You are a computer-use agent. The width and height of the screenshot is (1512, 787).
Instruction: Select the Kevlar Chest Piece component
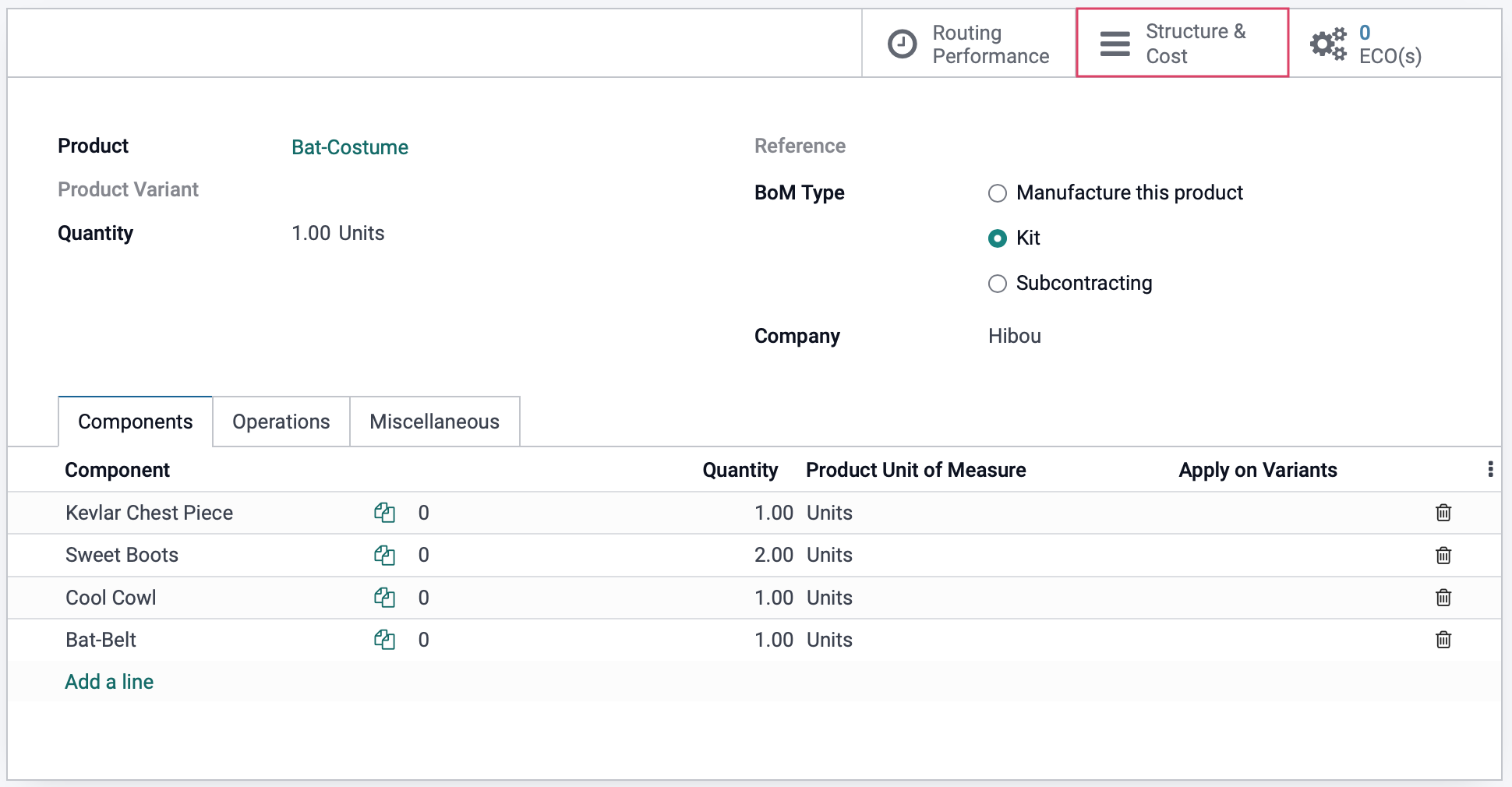coord(149,513)
